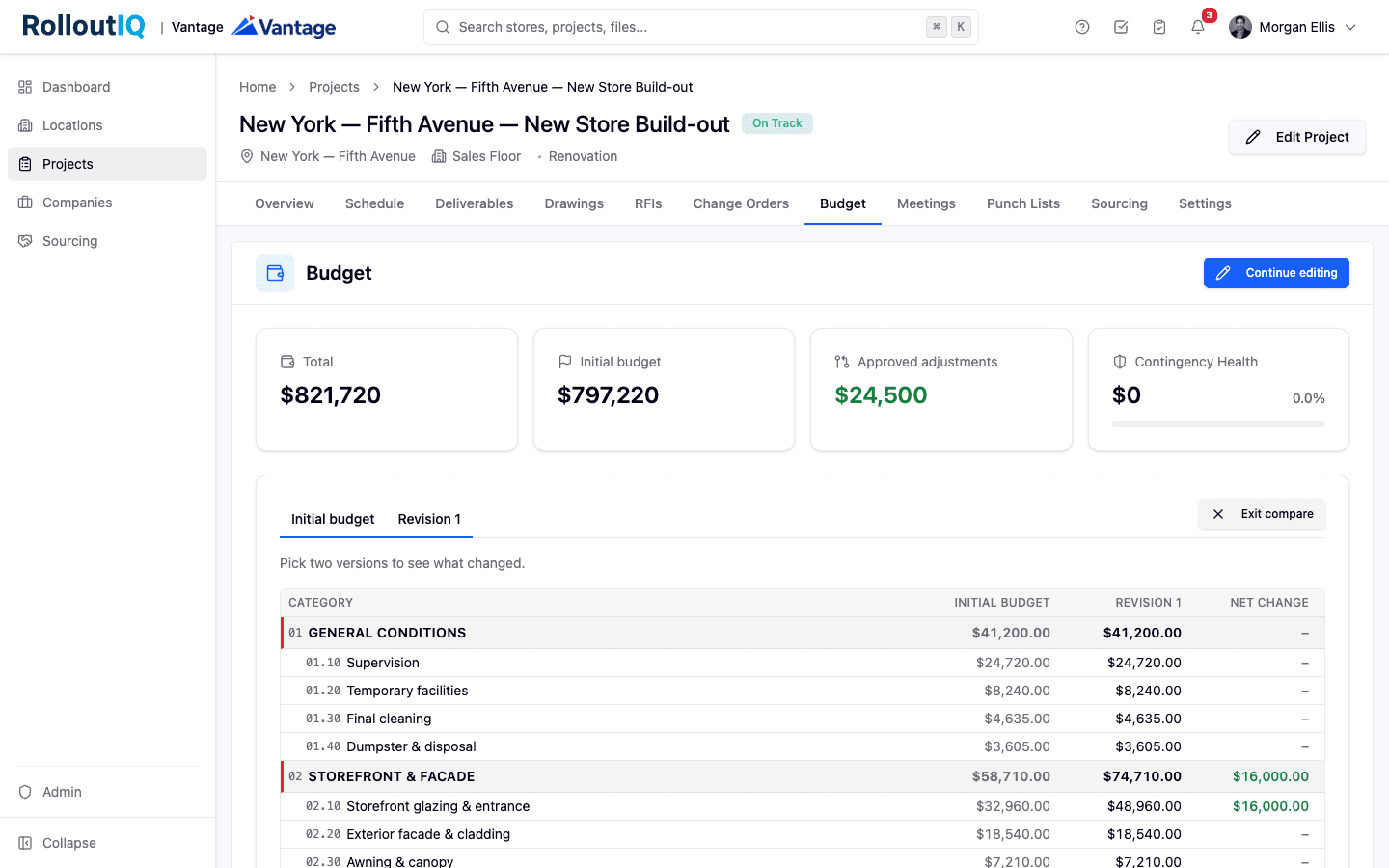This screenshot has height=868, width=1389.
Task: Click the wallet icon on Total card
Action: [287, 362]
